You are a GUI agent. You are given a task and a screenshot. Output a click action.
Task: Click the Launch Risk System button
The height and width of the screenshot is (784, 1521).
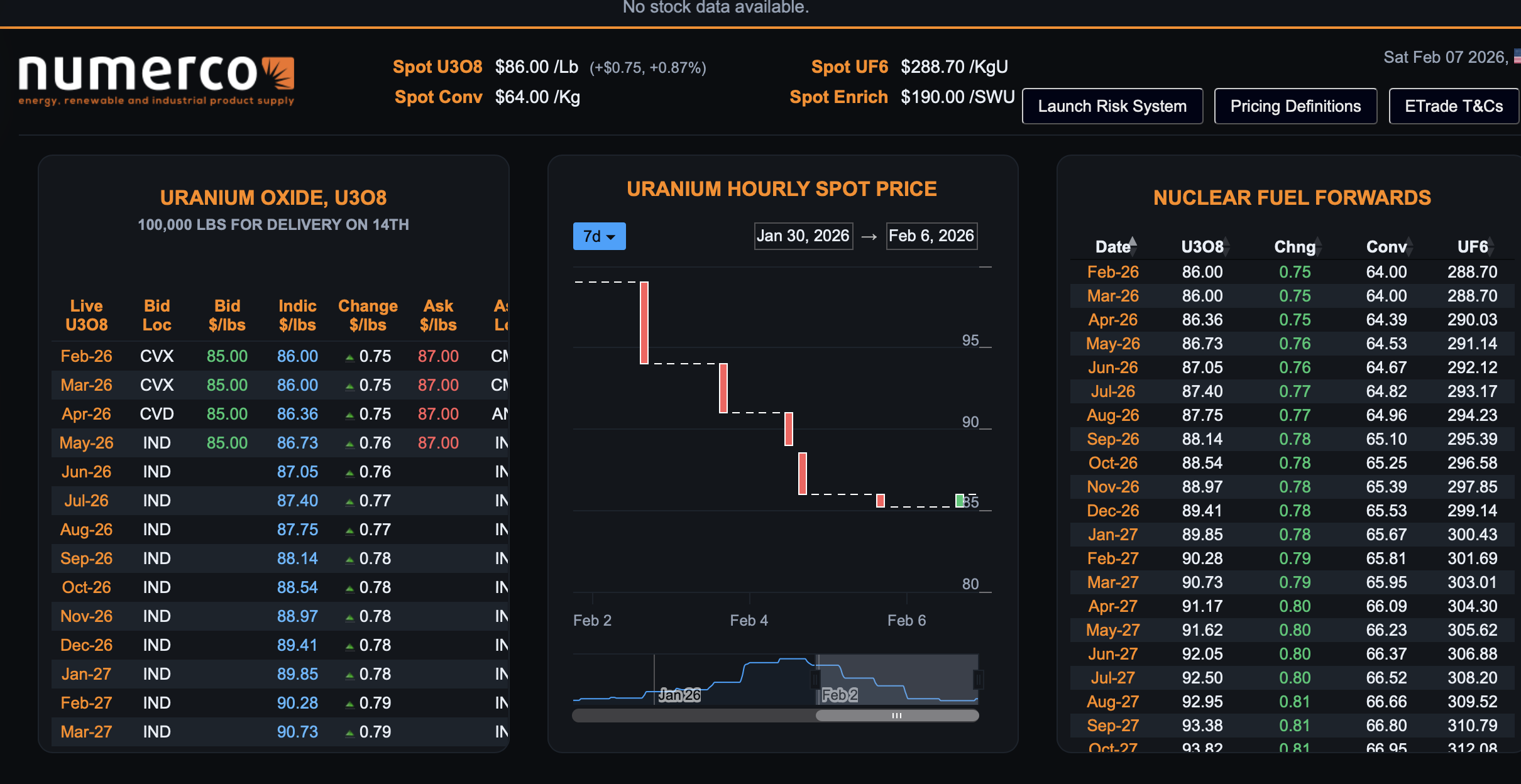(x=1112, y=106)
